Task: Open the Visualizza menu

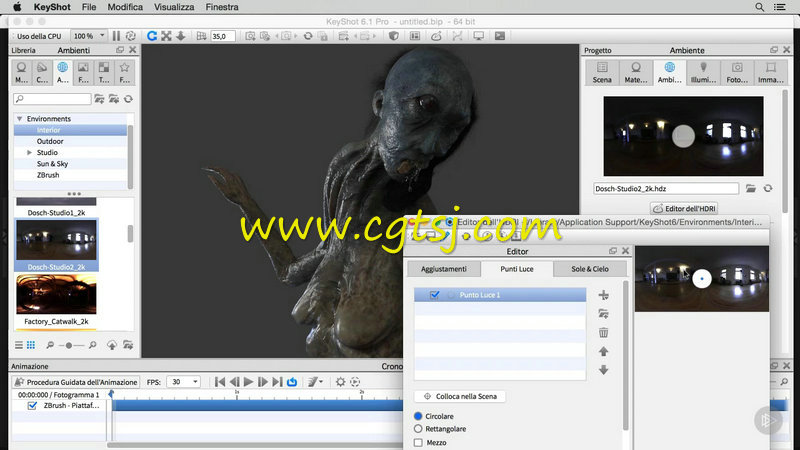Action: pos(174,7)
